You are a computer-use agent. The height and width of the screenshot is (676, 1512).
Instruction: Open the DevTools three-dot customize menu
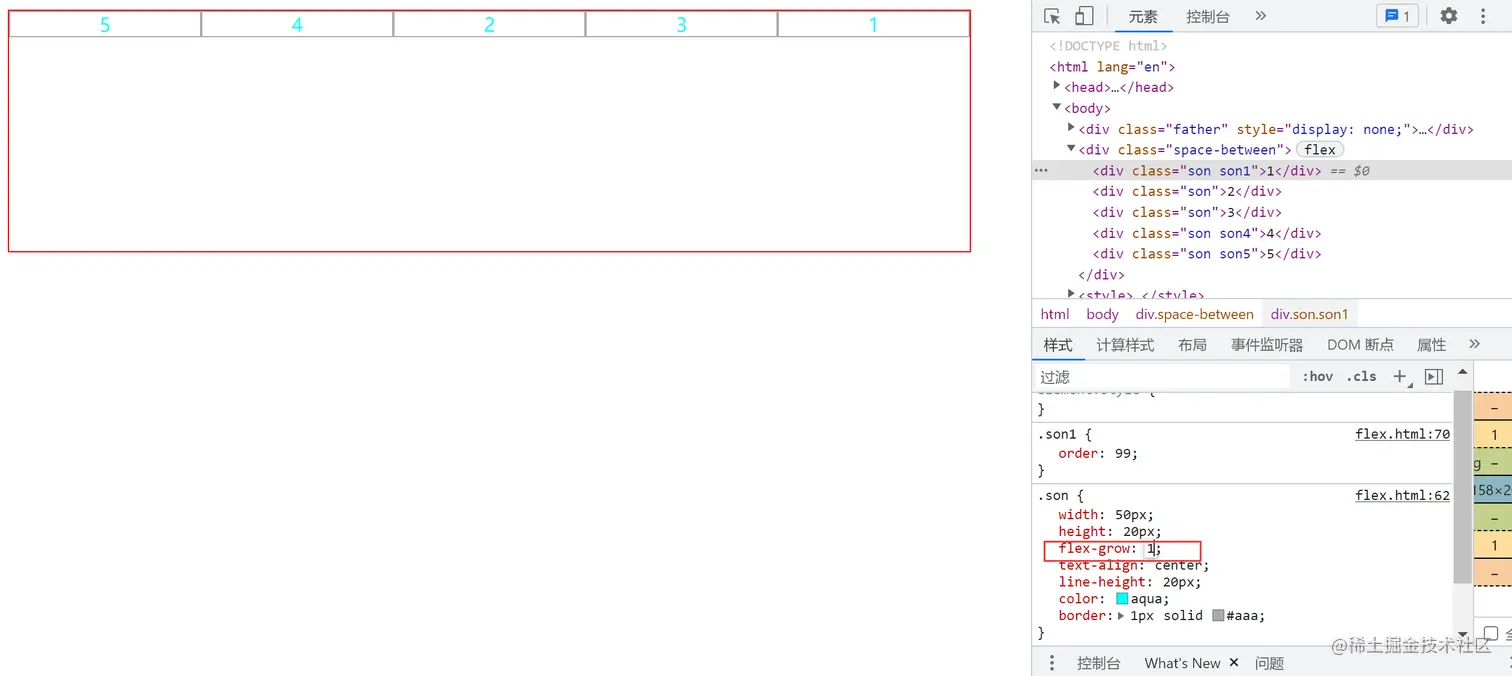pos(1483,16)
